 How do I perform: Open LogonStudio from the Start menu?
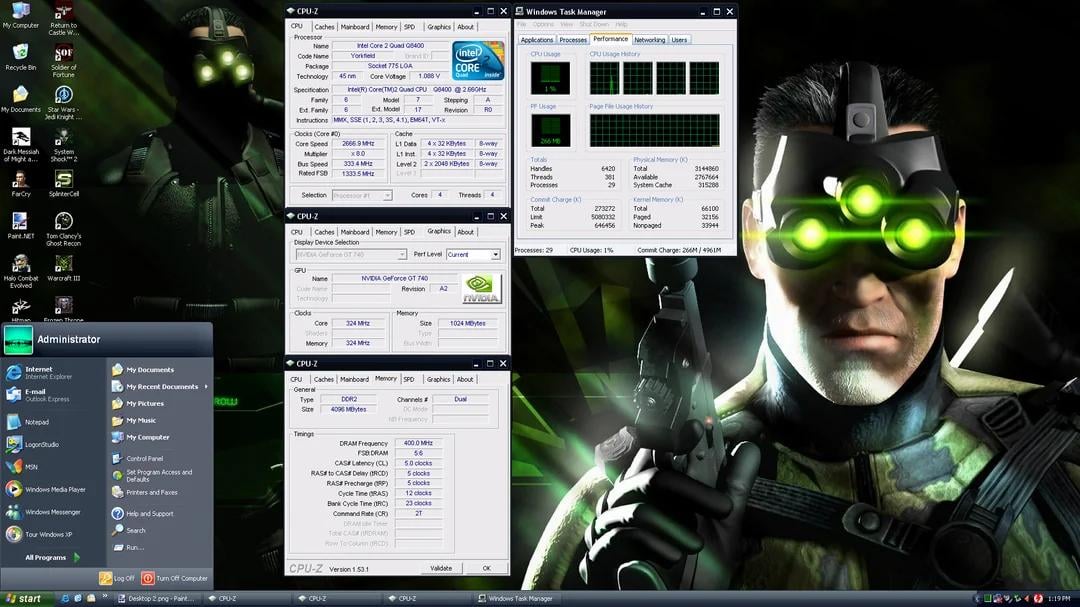(42, 444)
